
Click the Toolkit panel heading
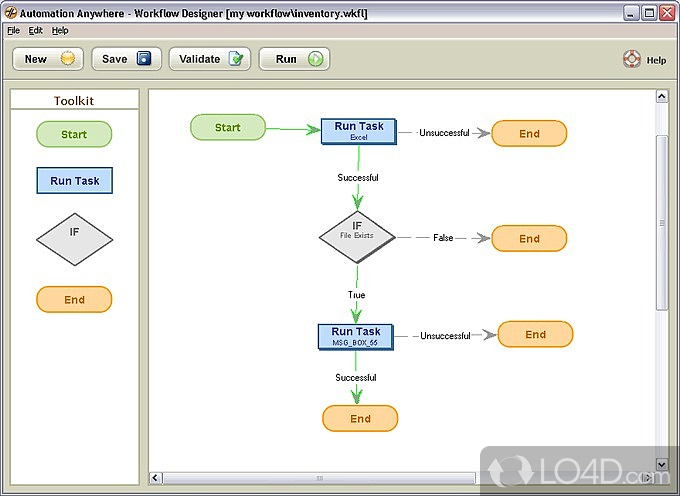tap(74, 101)
